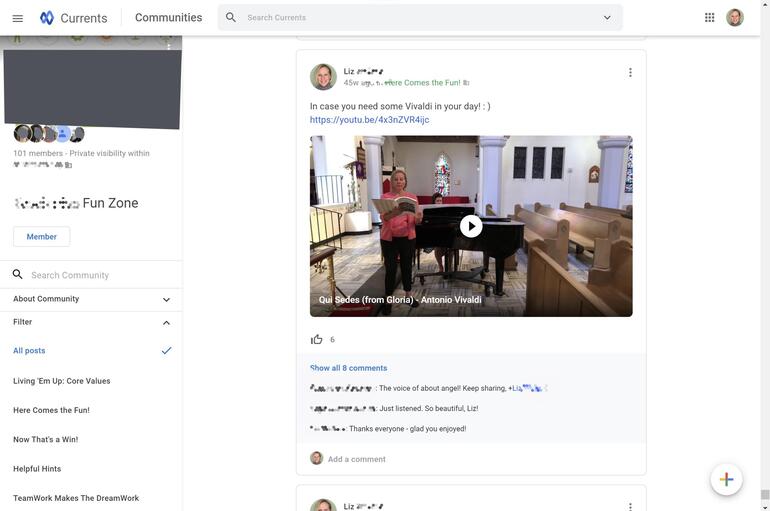Open post options three-dot menu on Vivaldi post
This screenshot has height=511, width=770.
630,73
